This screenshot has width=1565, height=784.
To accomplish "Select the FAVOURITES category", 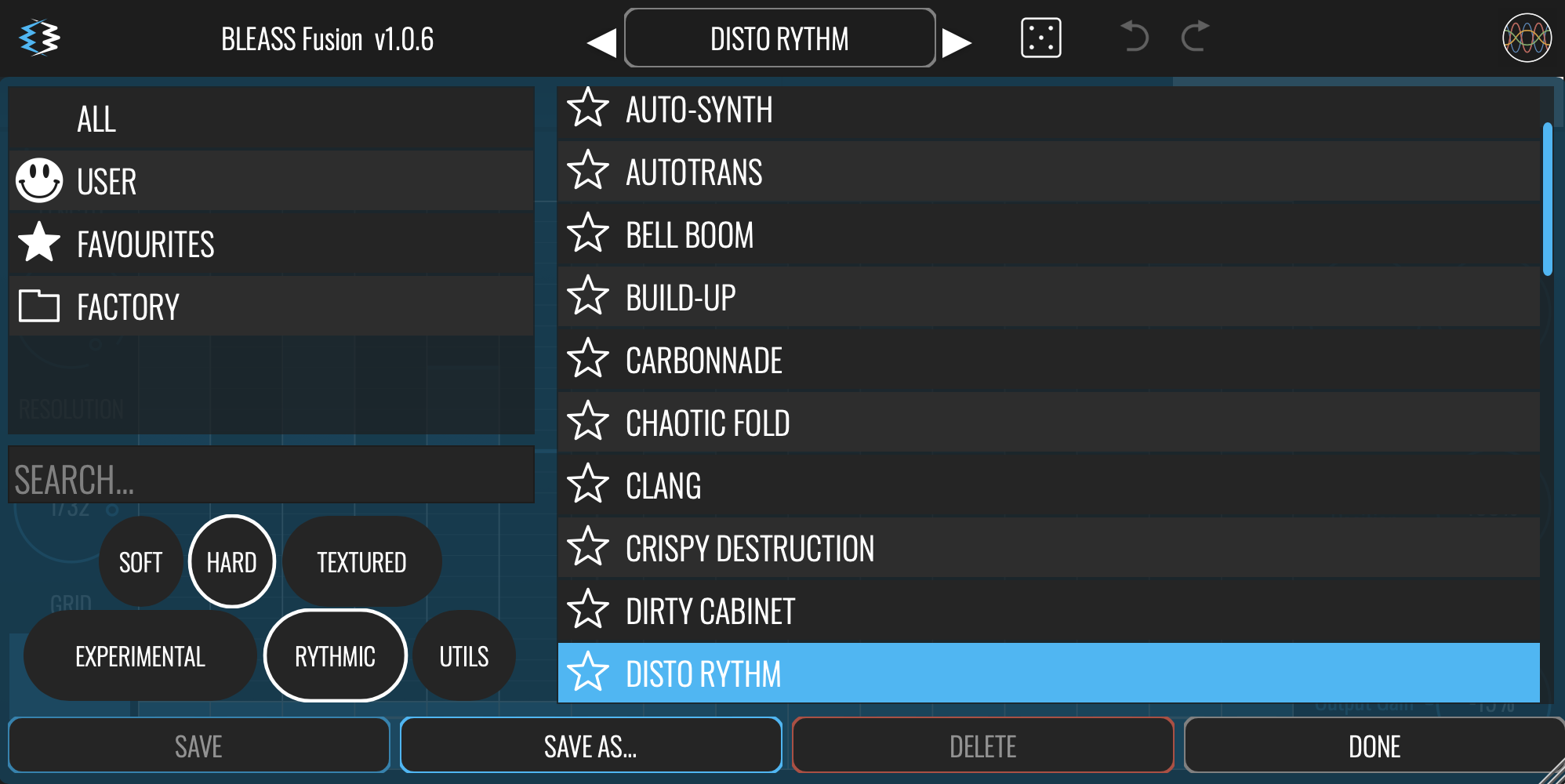I will click(x=146, y=244).
